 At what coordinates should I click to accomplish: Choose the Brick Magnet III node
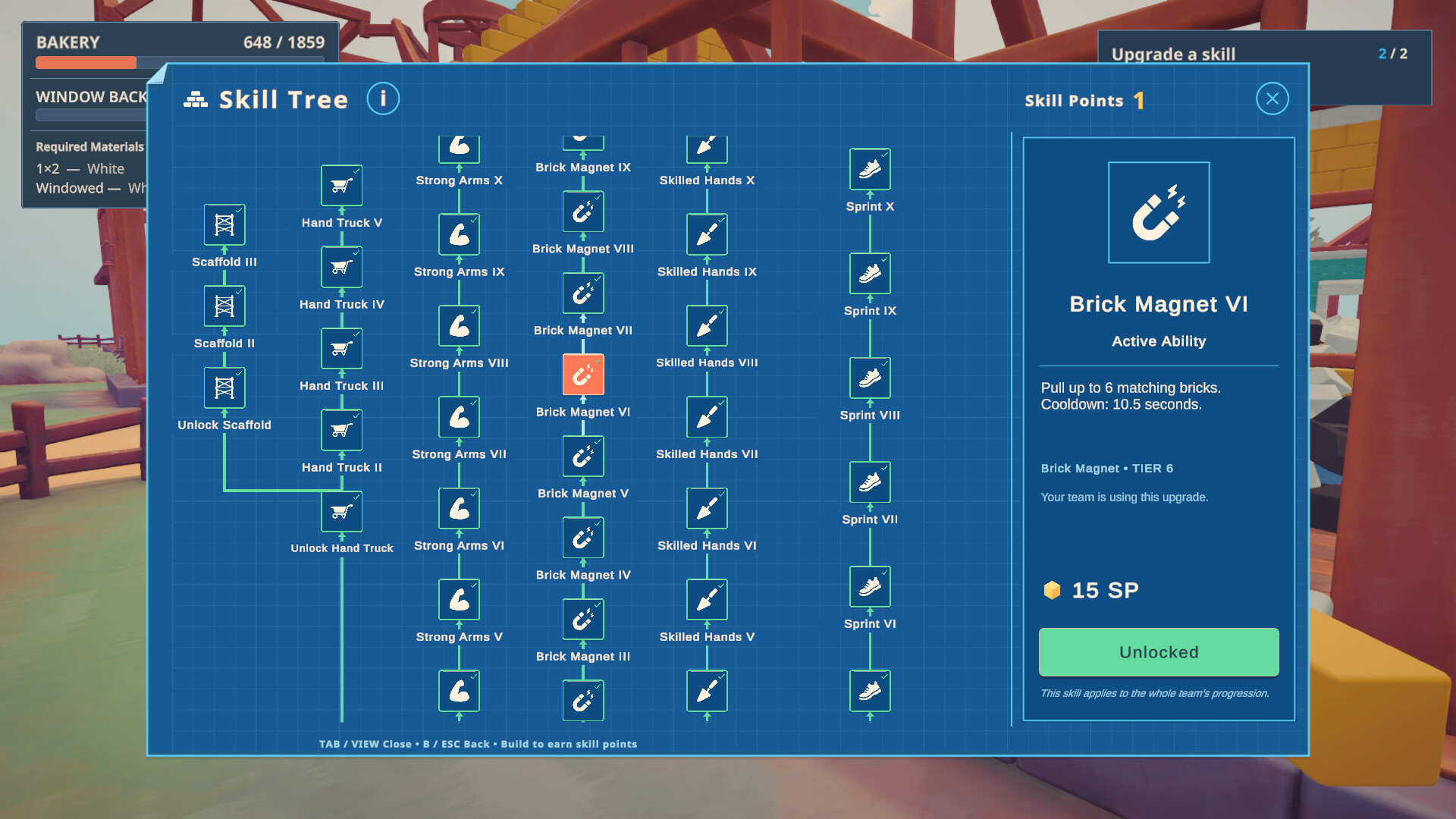(x=583, y=620)
